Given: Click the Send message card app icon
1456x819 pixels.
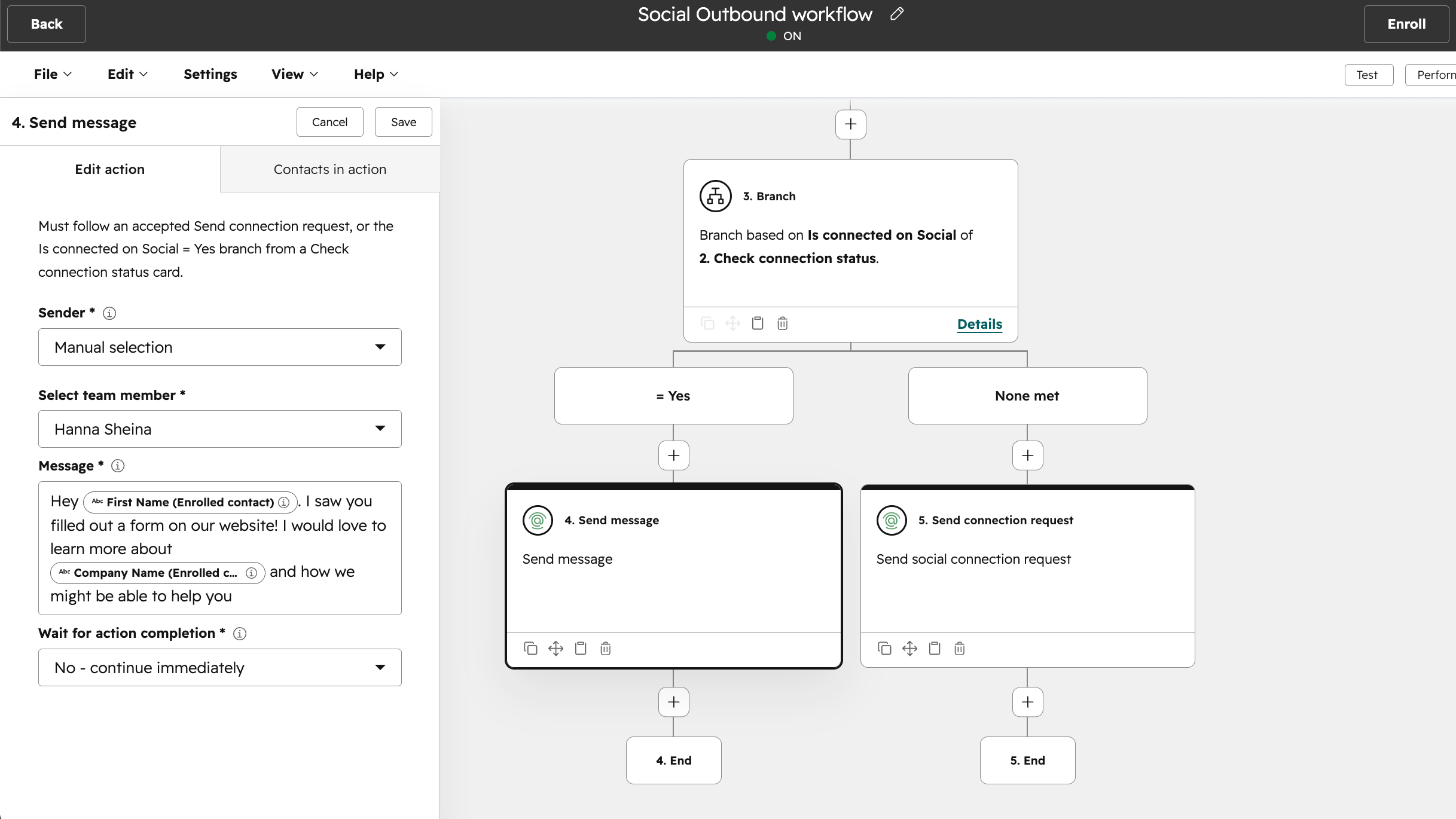Looking at the screenshot, I should tap(538, 520).
